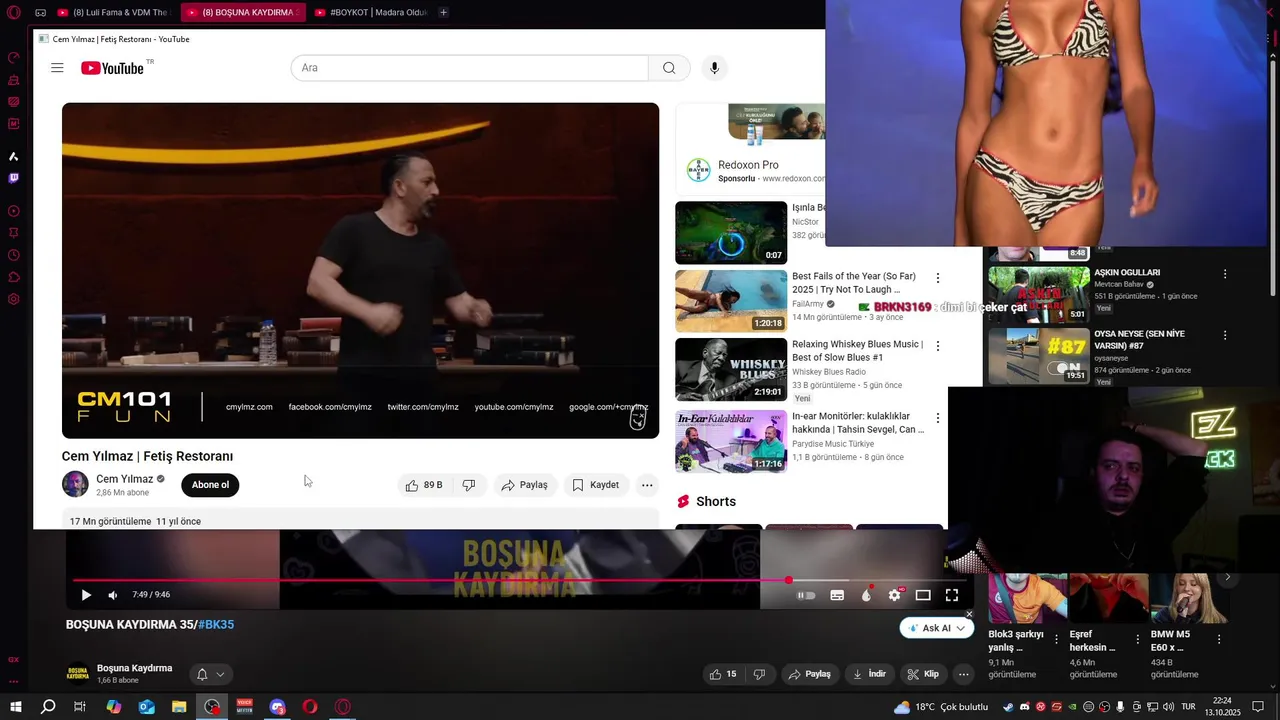Close the Ask AI popup with the X
This screenshot has height=720, width=1280.
[969, 614]
